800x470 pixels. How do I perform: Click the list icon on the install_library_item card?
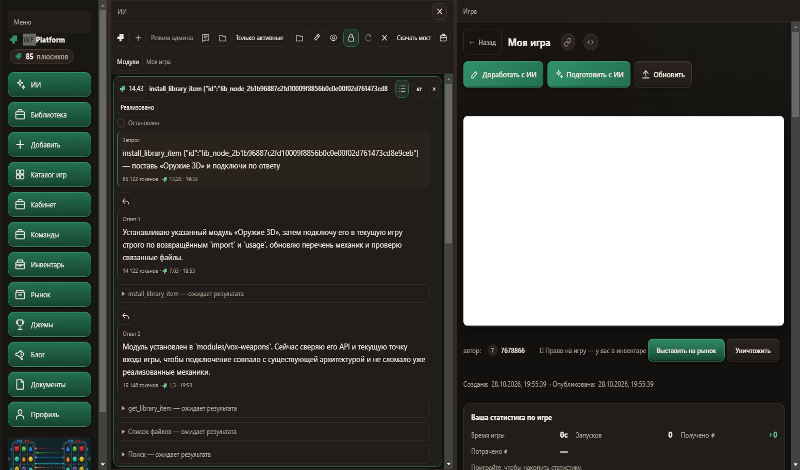(402, 89)
